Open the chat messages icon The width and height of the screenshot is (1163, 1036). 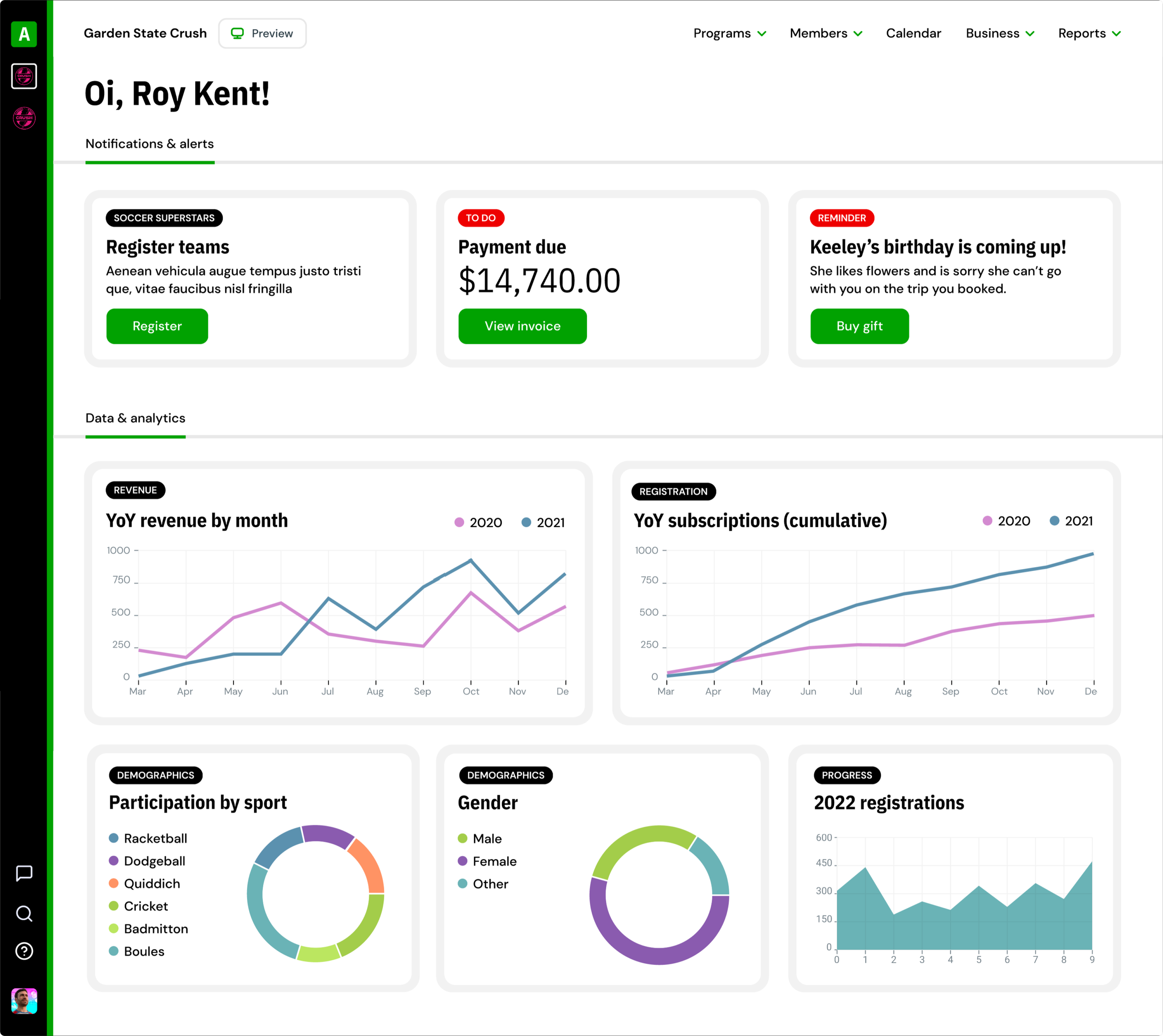(24, 873)
